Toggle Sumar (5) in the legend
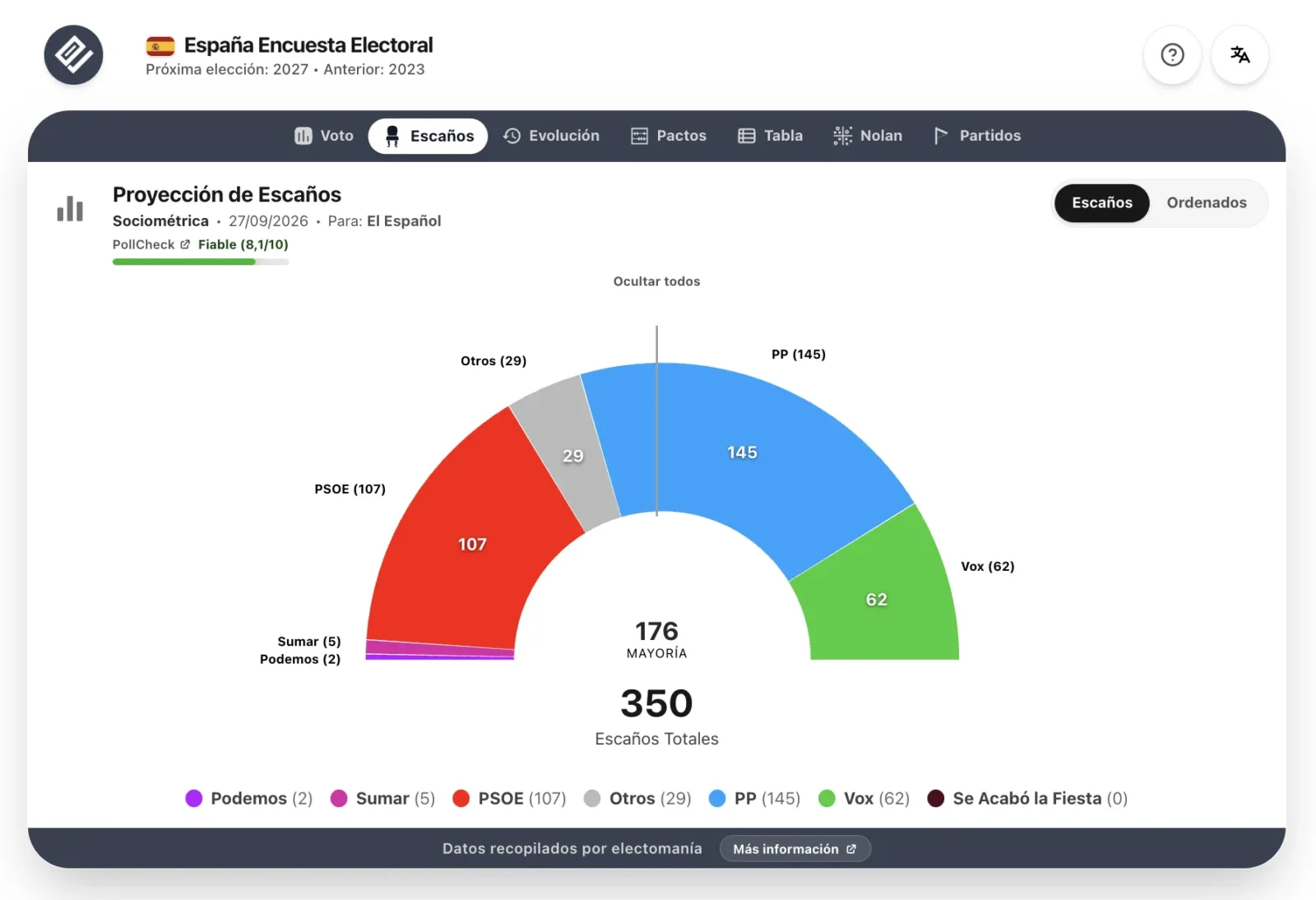 382,798
